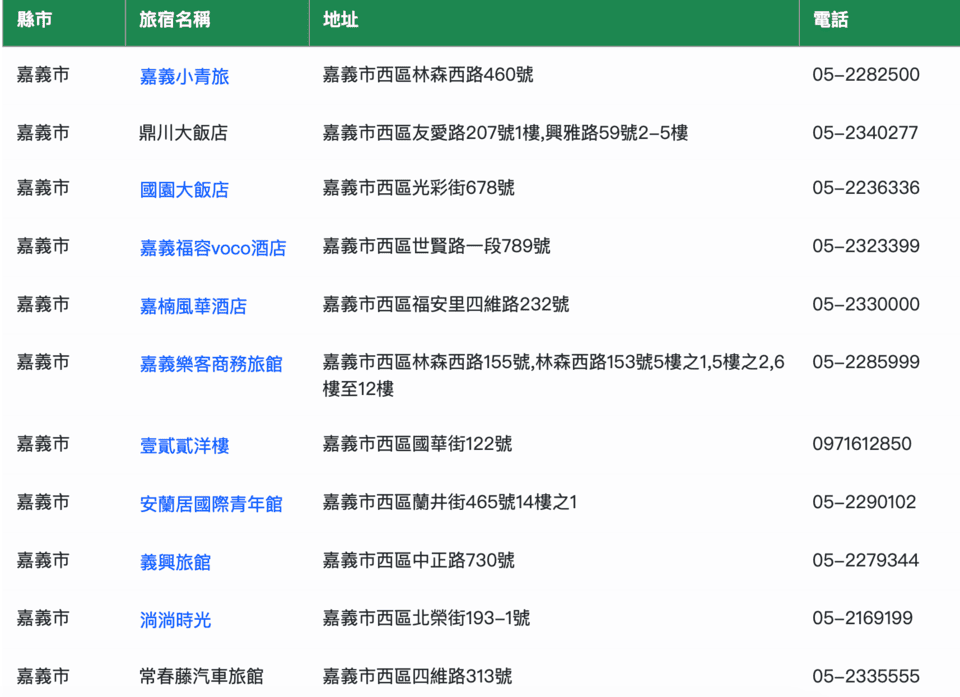Select phone number 05-2236336

[x=866, y=187]
